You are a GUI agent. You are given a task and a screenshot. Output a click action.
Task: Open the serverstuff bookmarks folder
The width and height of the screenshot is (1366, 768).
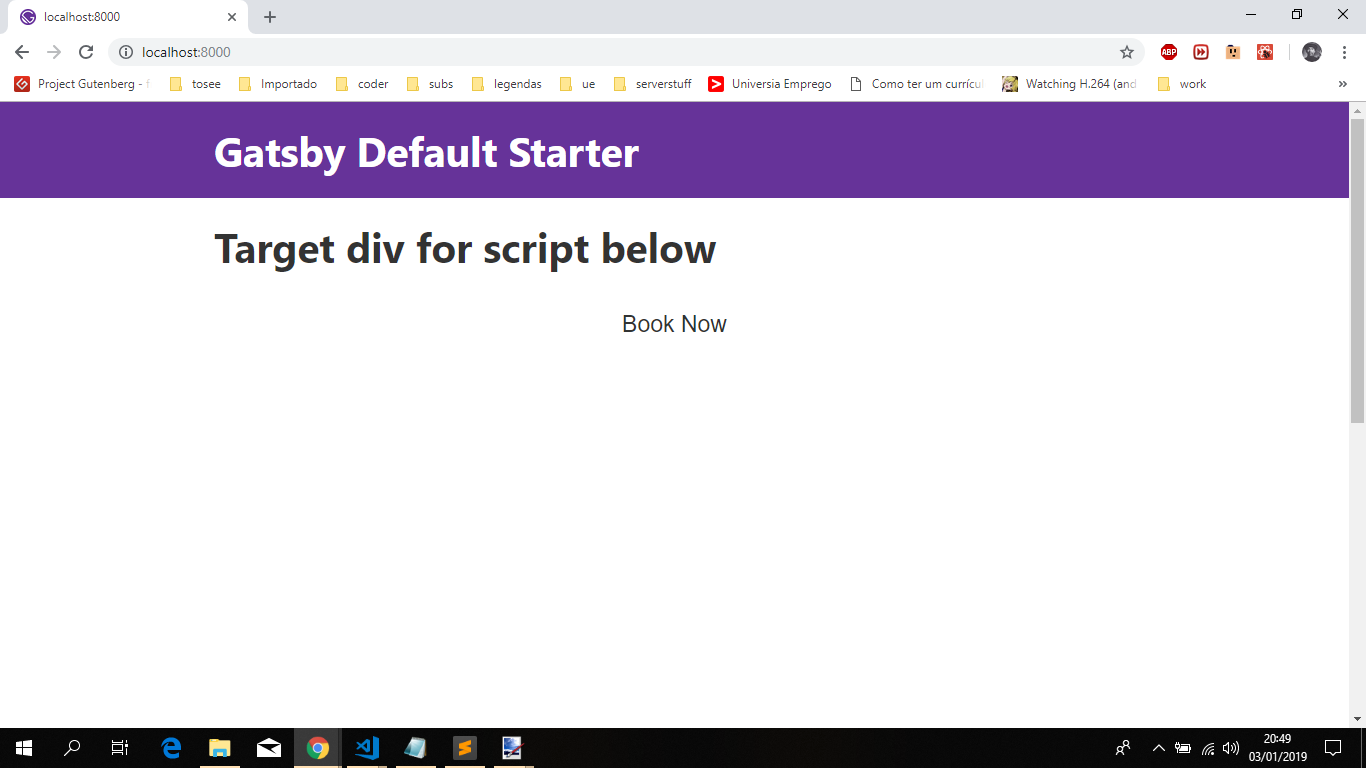(652, 84)
